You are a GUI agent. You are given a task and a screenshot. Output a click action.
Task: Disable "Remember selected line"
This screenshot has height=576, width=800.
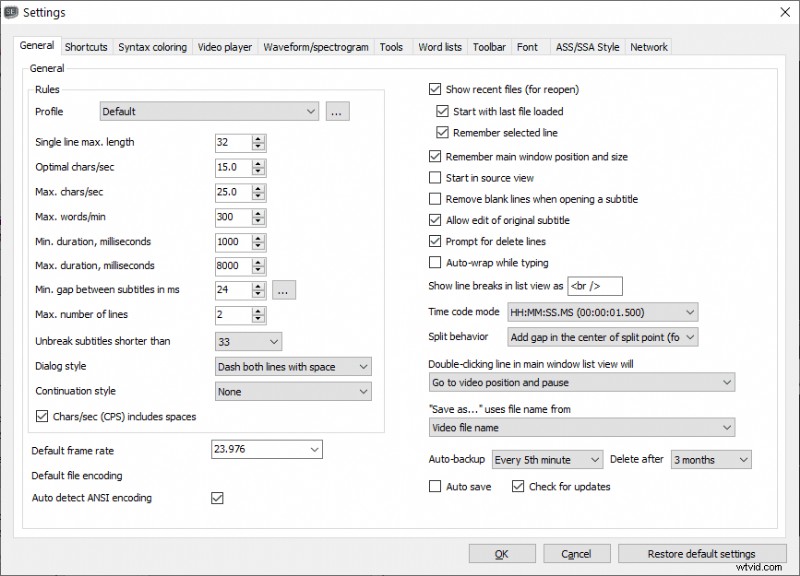[x=442, y=132]
